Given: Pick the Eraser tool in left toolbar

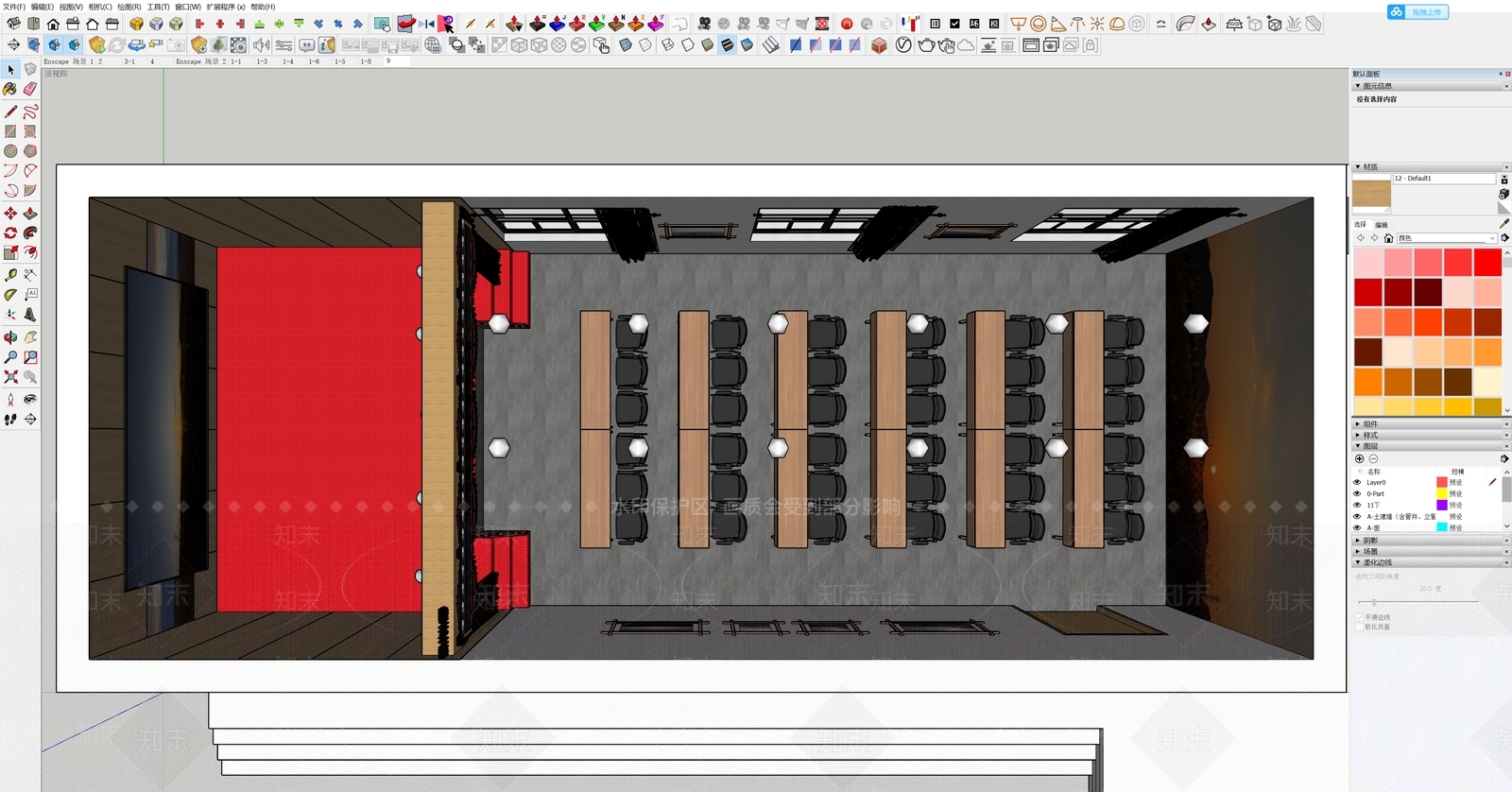Looking at the screenshot, I should coord(30,89).
